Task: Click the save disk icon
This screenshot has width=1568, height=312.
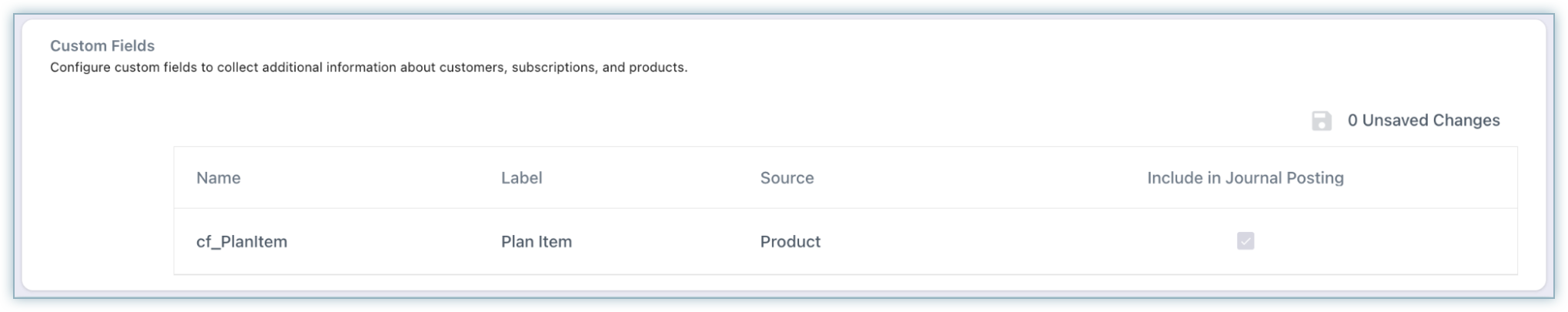Action: [x=1321, y=121]
